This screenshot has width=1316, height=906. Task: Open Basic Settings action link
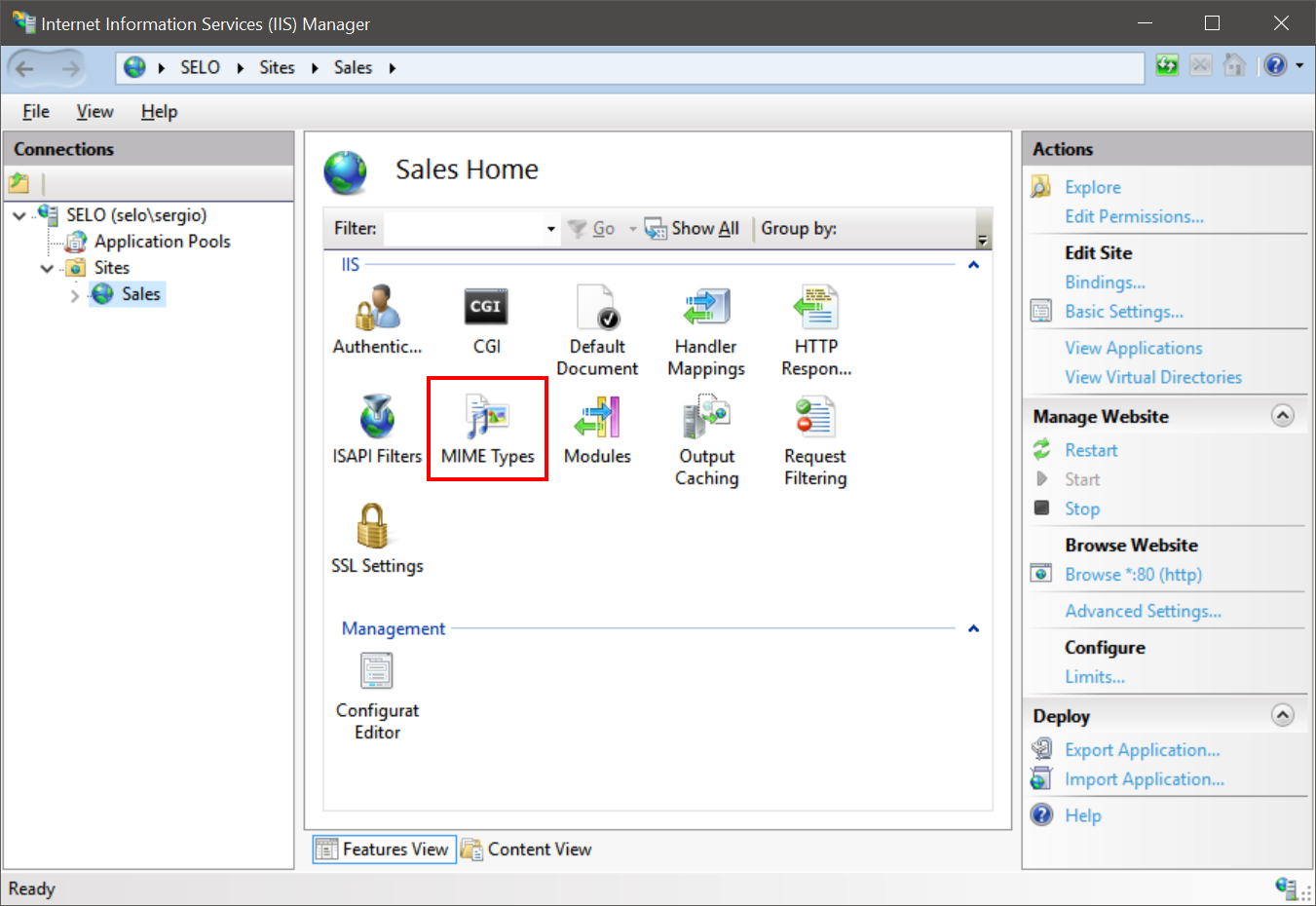pos(1124,312)
